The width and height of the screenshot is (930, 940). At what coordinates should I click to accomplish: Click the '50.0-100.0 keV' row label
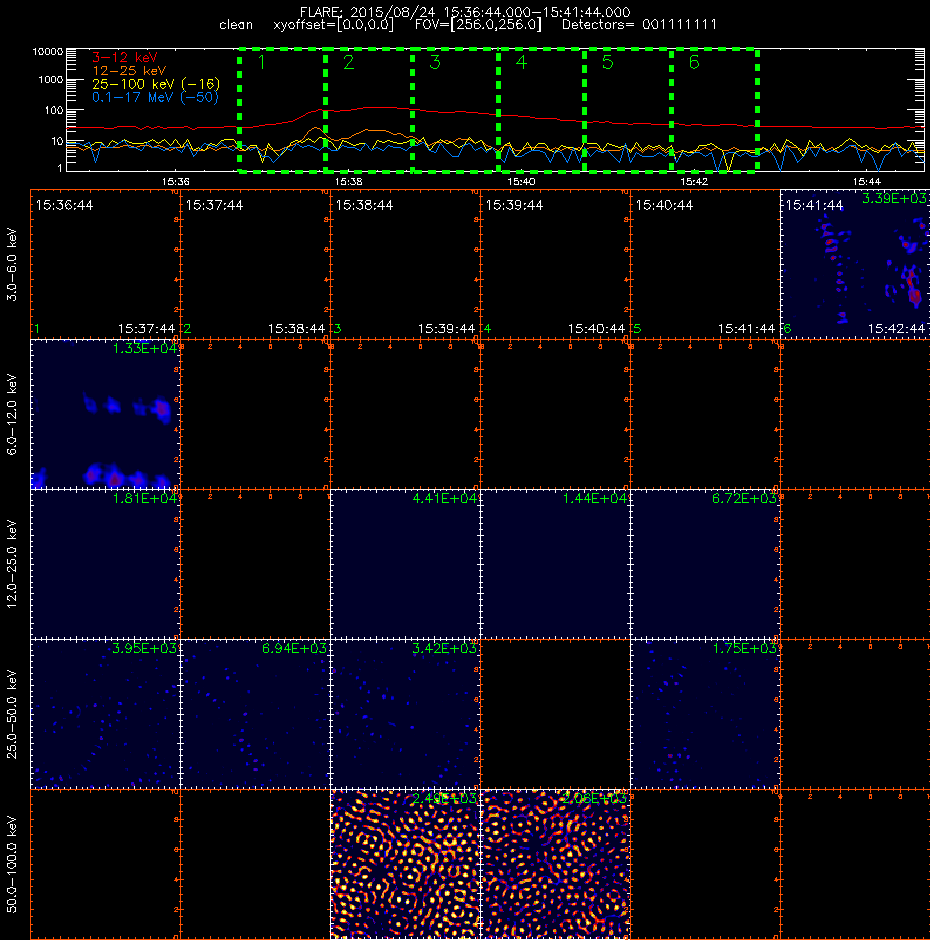12,864
